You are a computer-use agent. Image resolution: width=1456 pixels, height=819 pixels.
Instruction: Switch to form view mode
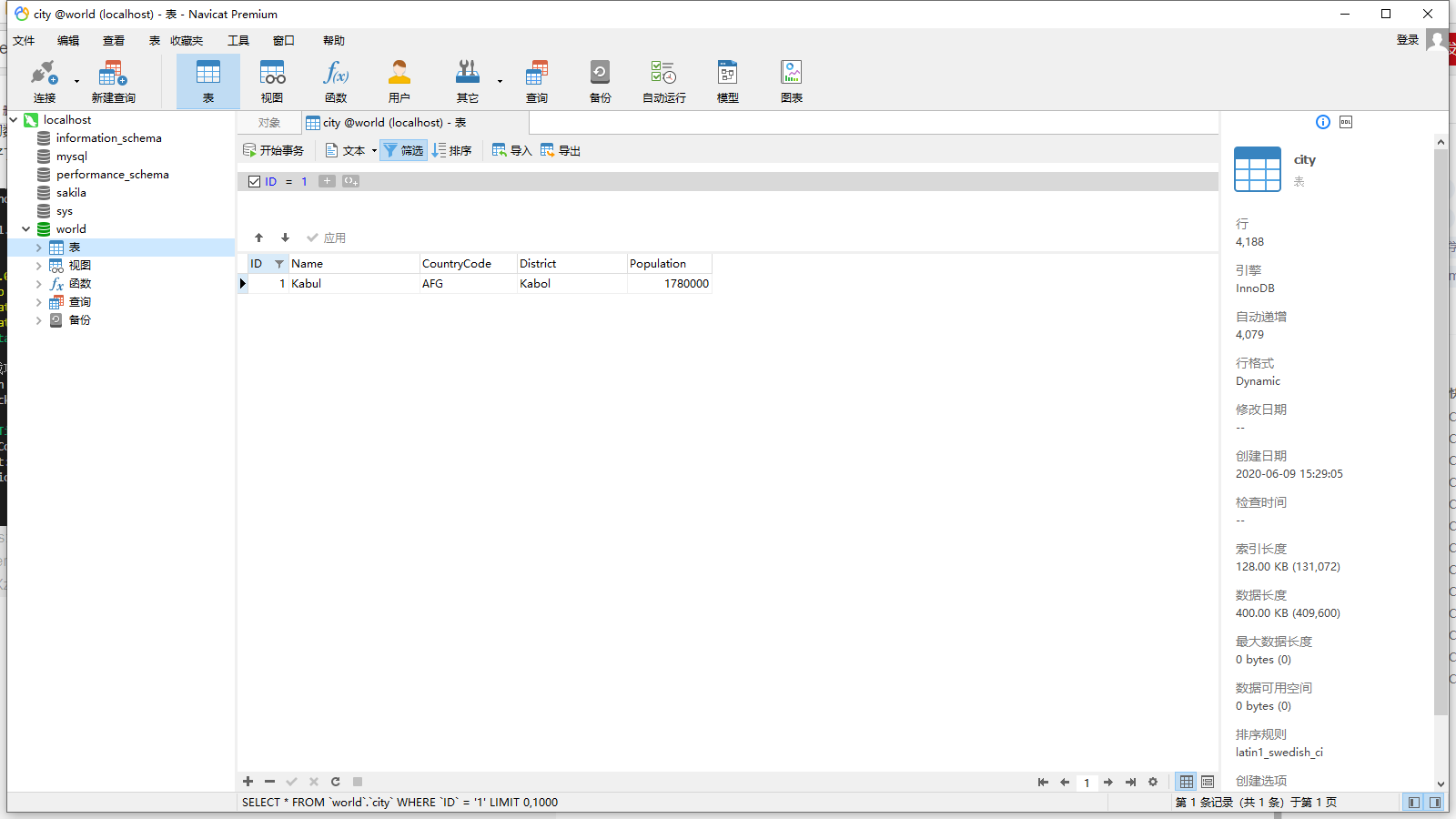(1208, 782)
